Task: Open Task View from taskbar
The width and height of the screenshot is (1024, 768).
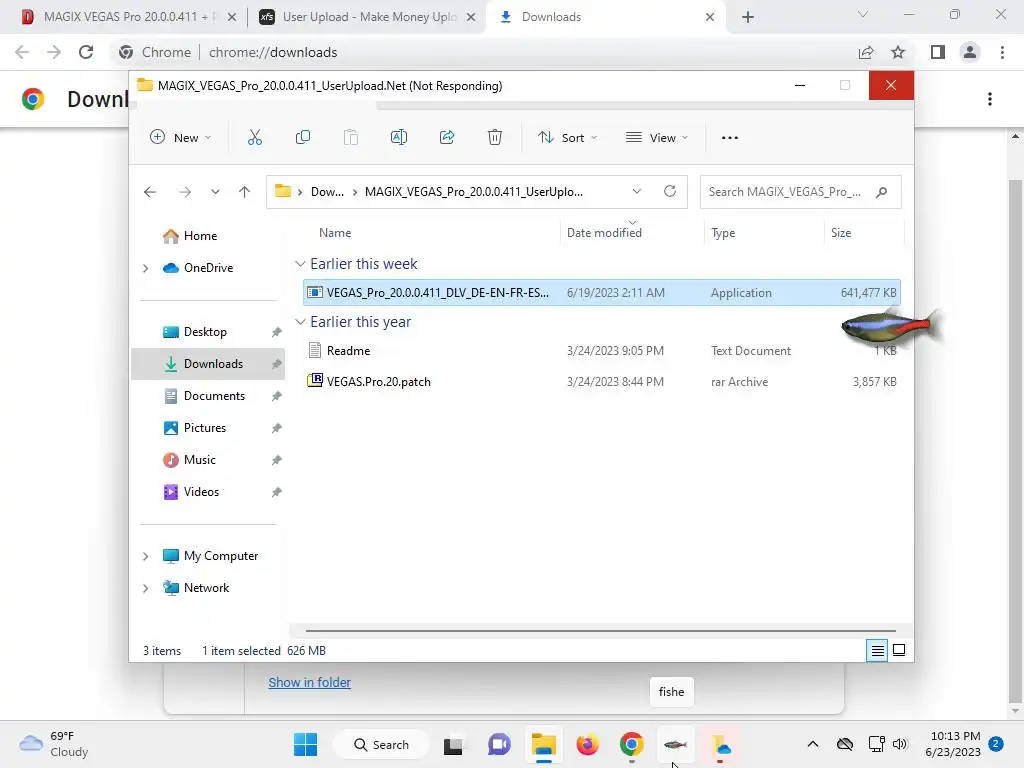Action: click(453, 745)
